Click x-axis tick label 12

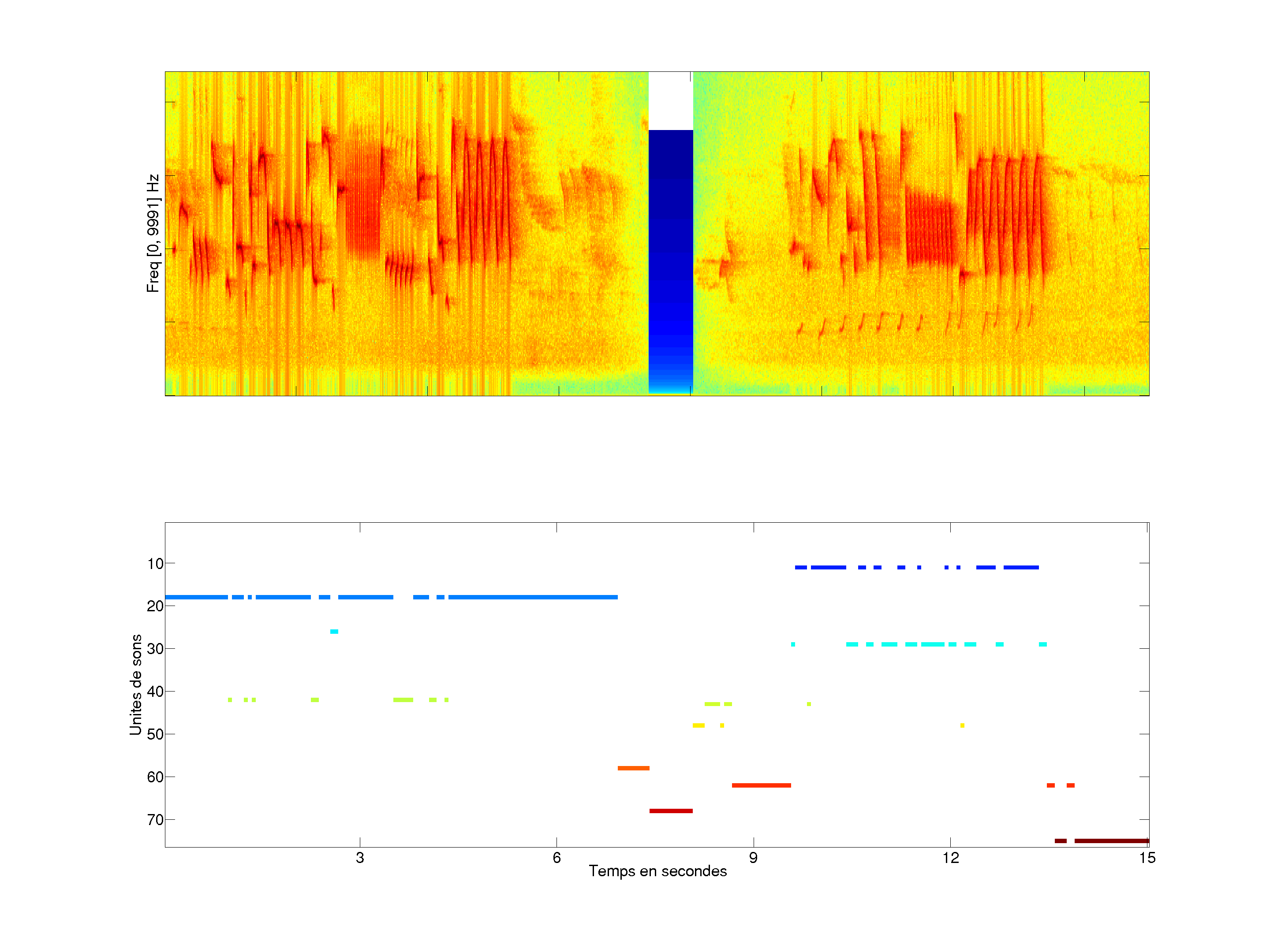950,858
